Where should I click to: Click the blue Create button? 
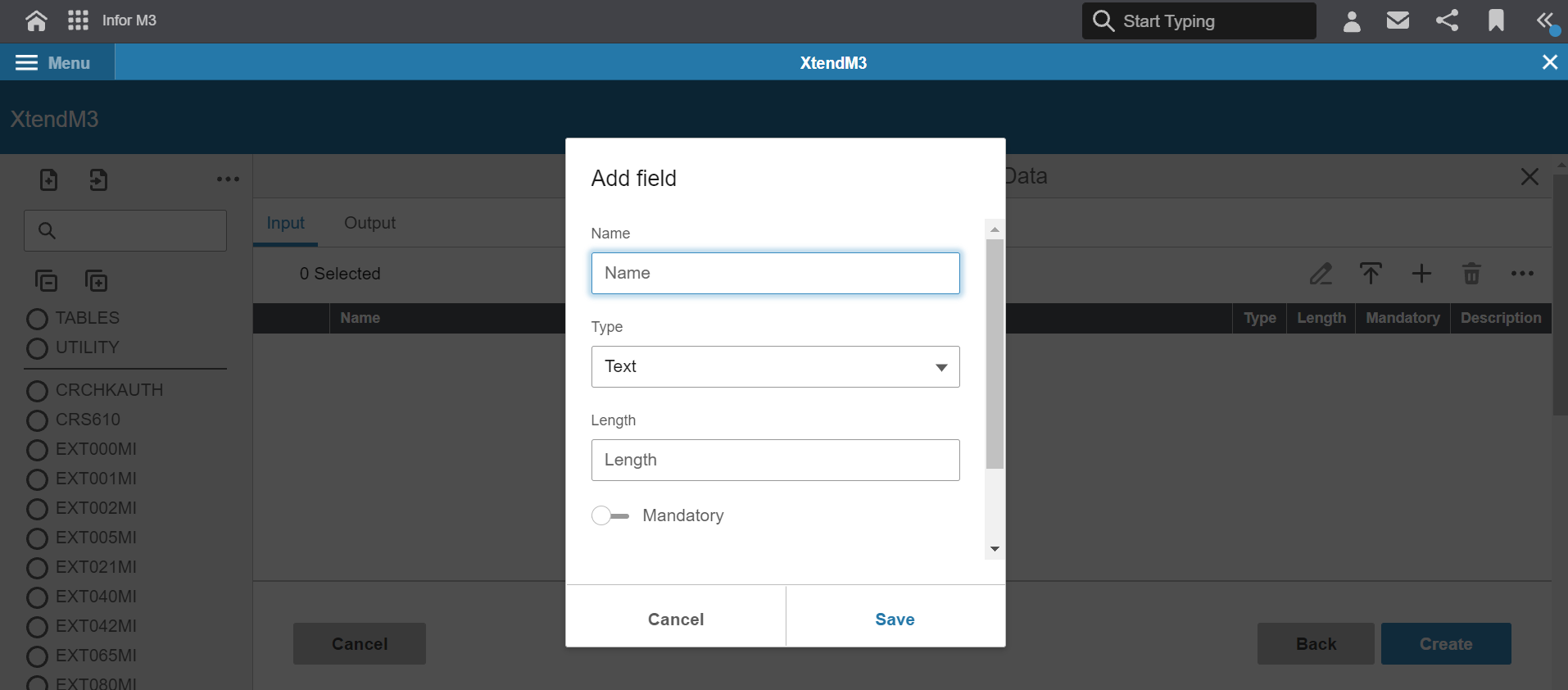point(1446,644)
